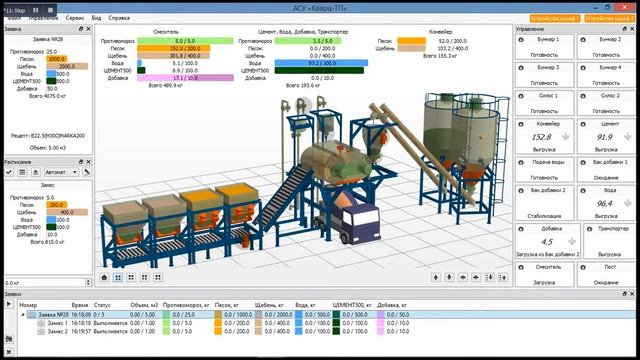Float the Заявка panel with its undock icon
The height and width of the screenshot is (360, 640).
click(x=81, y=29)
